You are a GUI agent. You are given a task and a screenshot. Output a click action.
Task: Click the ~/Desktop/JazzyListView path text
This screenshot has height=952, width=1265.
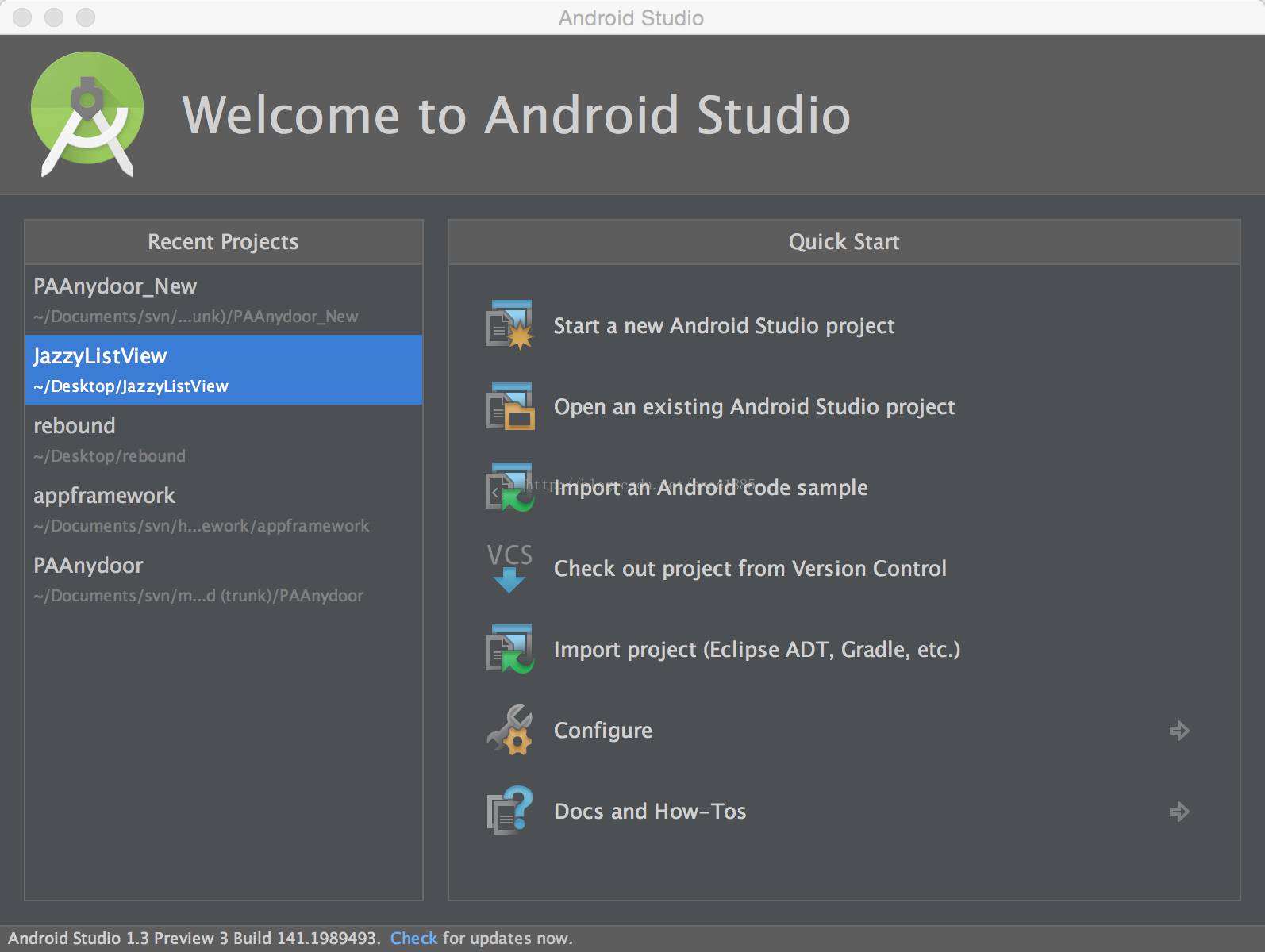[131, 386]
